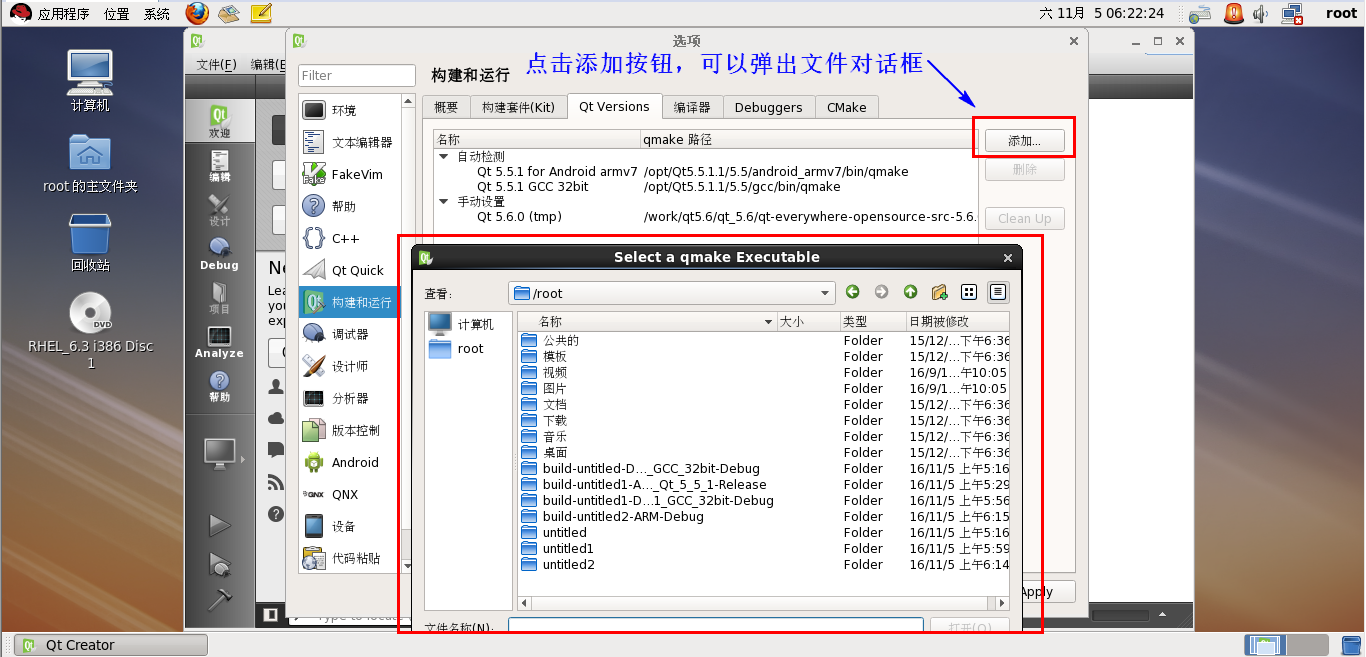Select Qt 5.5.1 GCC 32bit version row

[706, 187]
